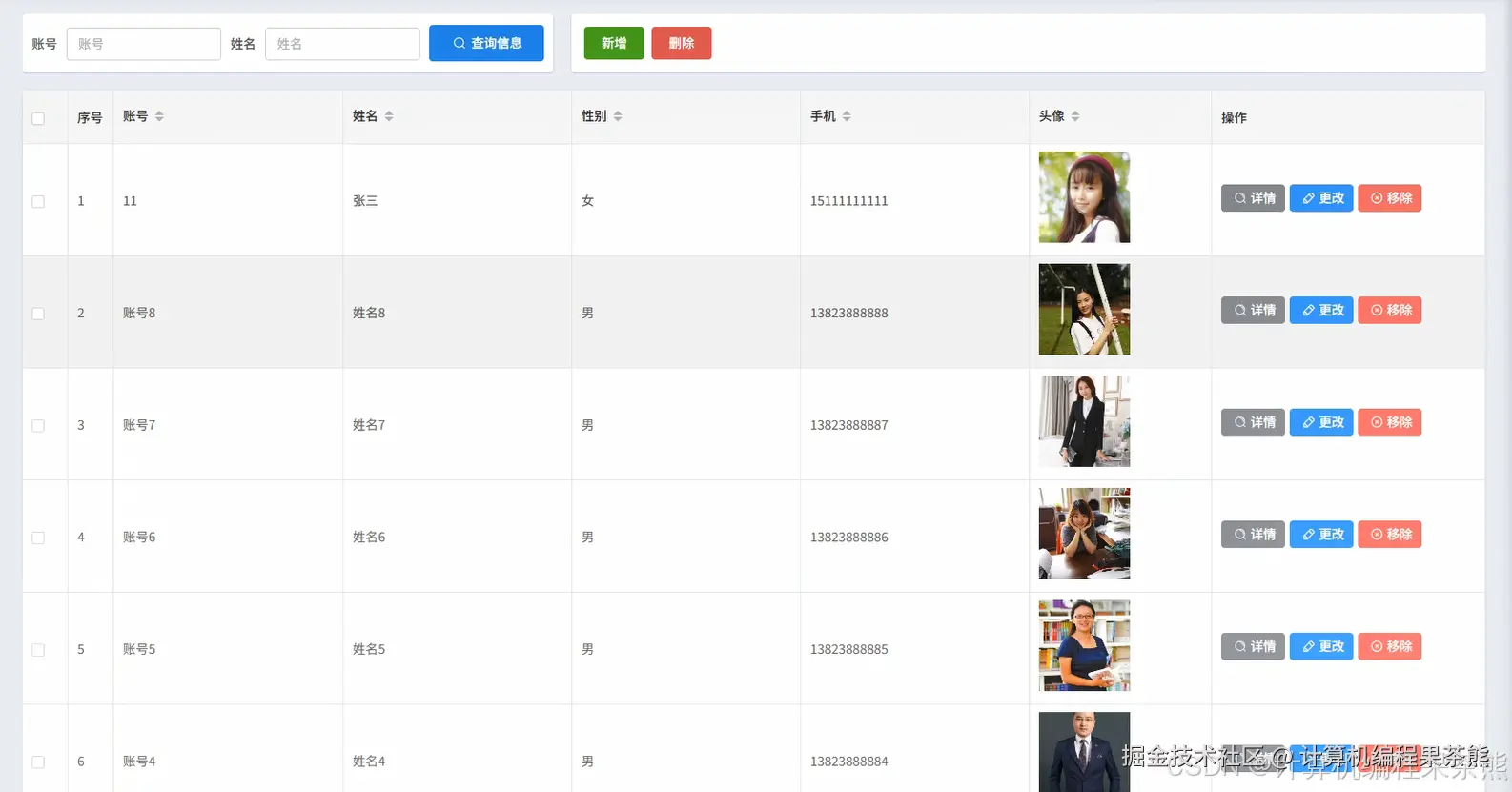The width and height of the screenshot is (1512, 792).
Task: Sort table by the 账号 column arrows
Action: click(159, 116)
